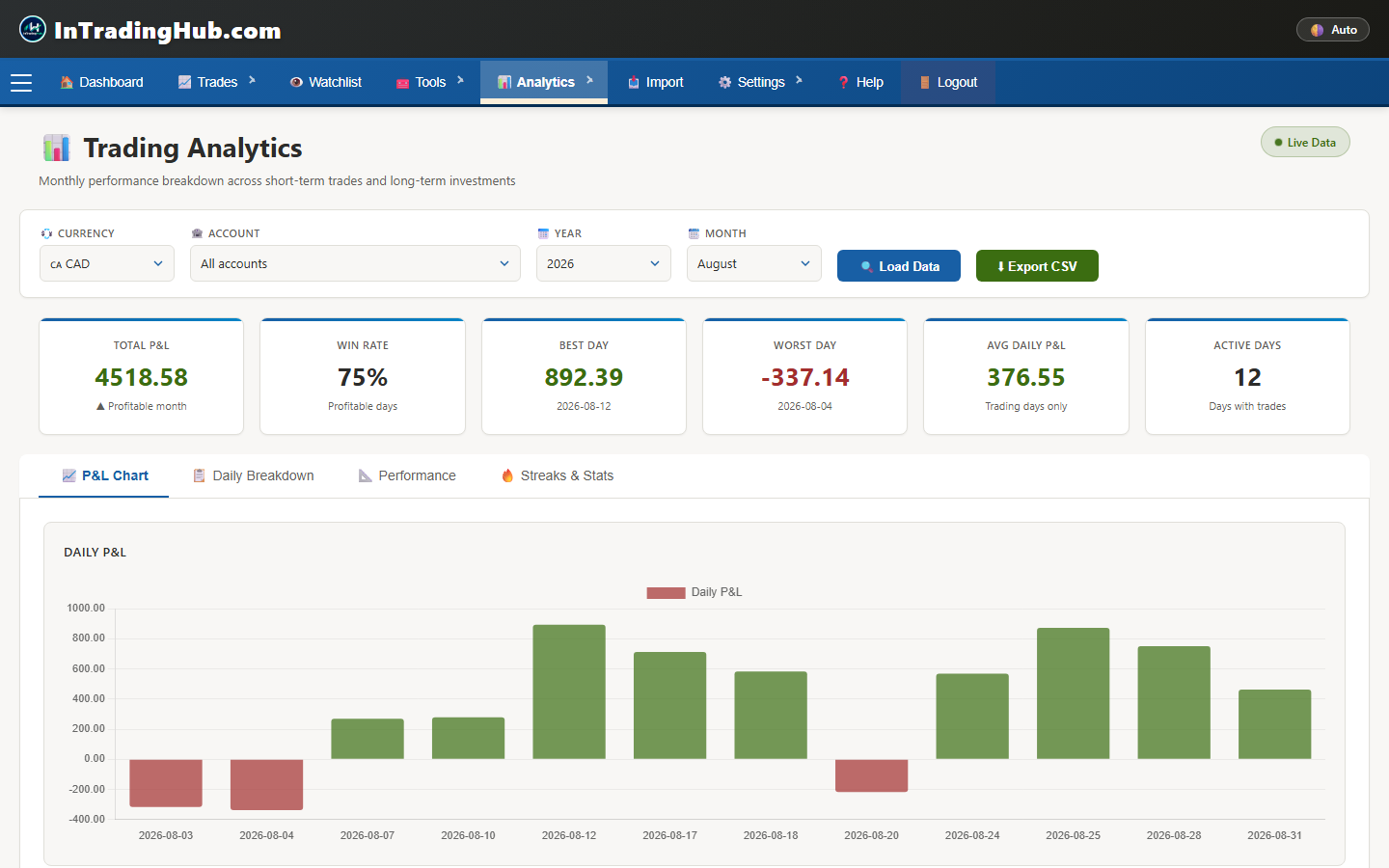Switch to the Performance tab
1389x868 pixels.
[x=407, y=475]
